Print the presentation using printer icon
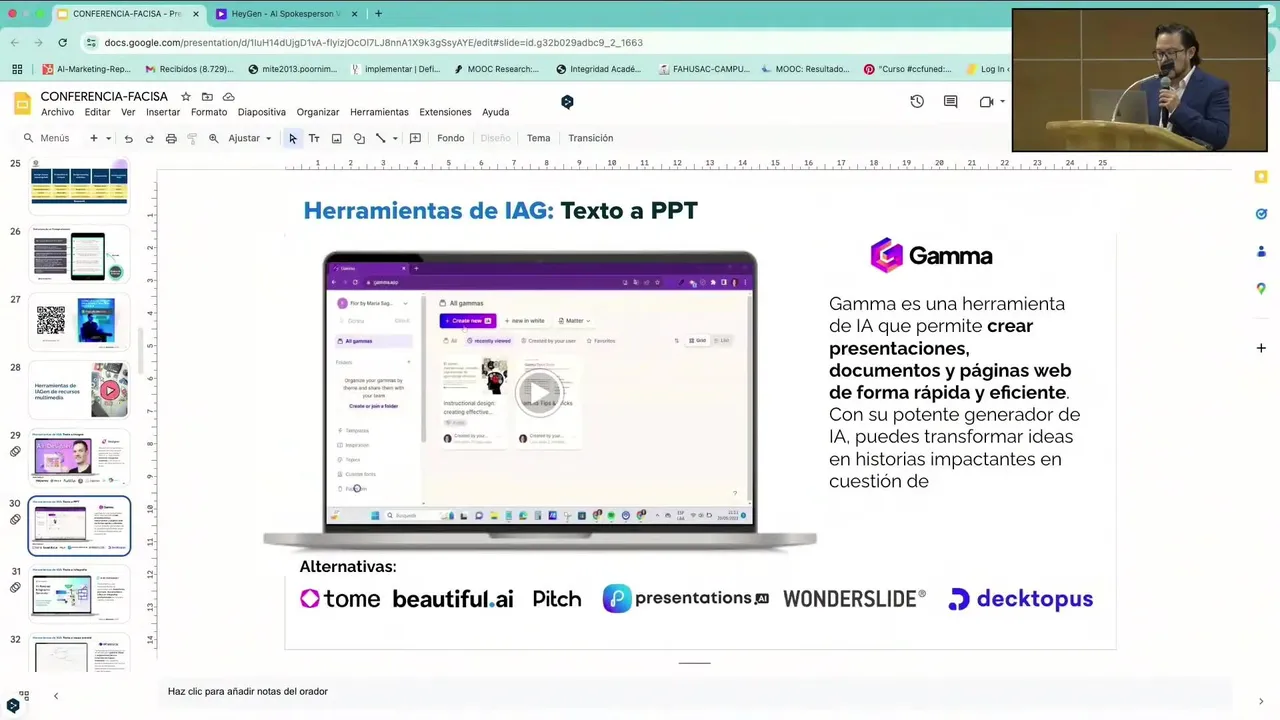This screenshot has width=1280, height=720. [x=171, y=138]
